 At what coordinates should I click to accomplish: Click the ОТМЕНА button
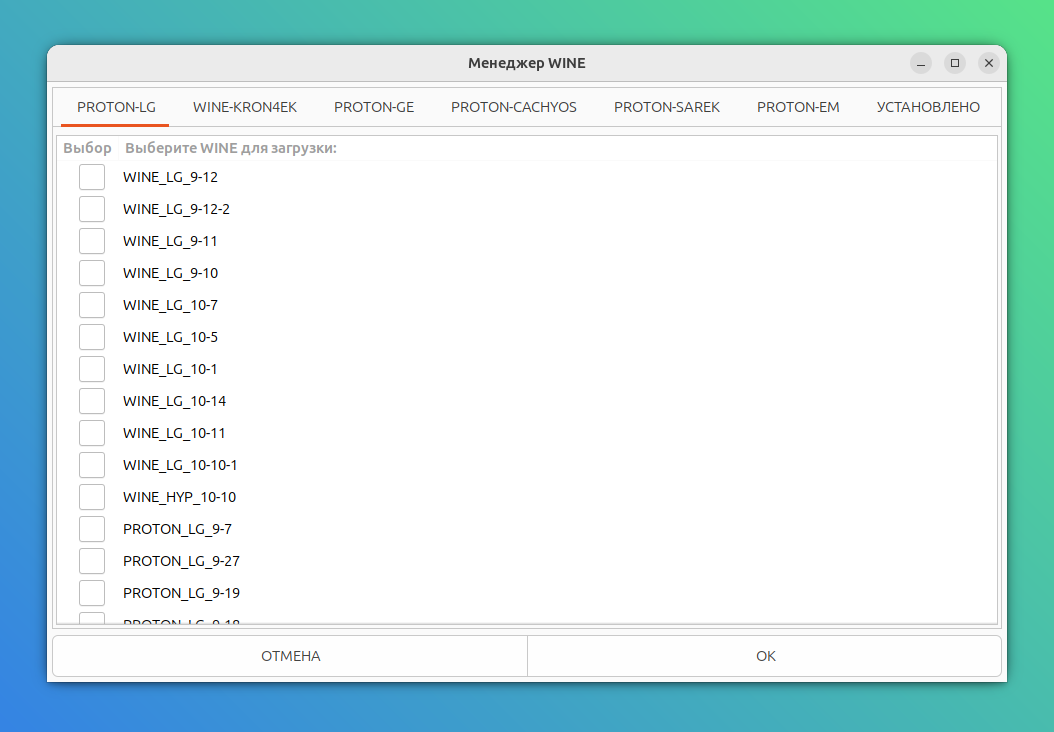(290, 656)
